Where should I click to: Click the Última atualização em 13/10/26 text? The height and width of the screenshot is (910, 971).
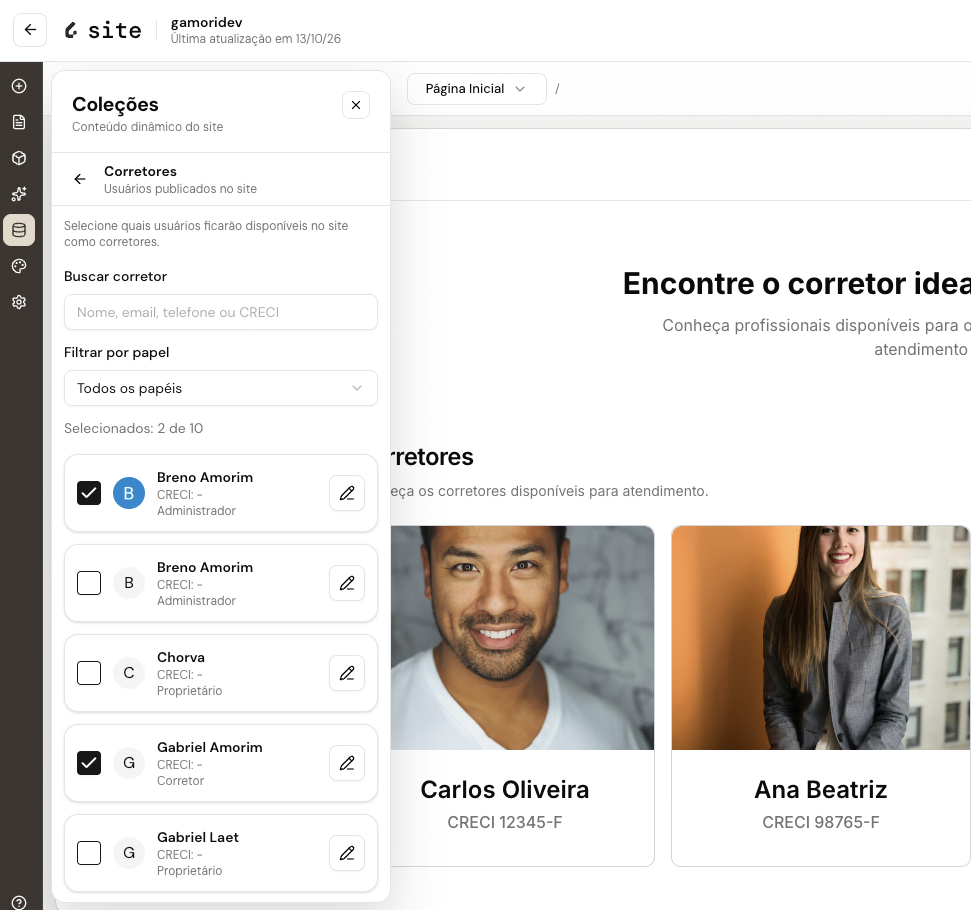pyautogui.click(x=256, y=39)
